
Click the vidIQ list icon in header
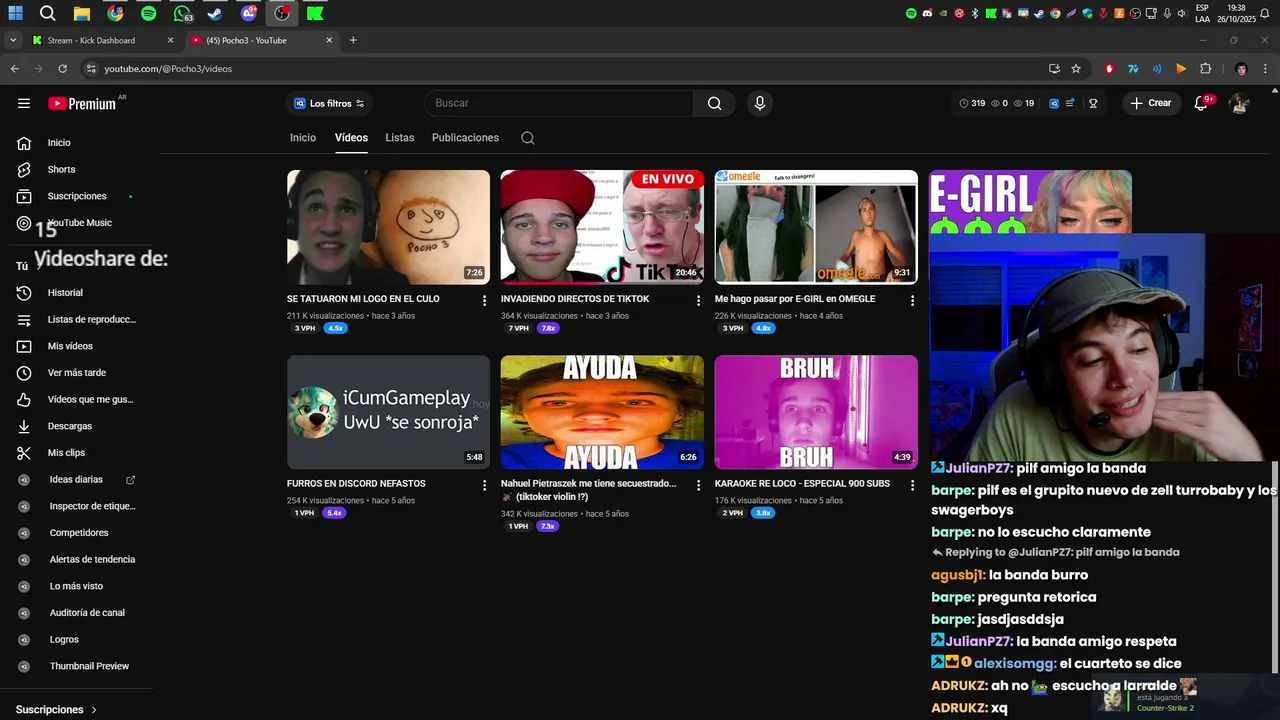point(1070,103)
